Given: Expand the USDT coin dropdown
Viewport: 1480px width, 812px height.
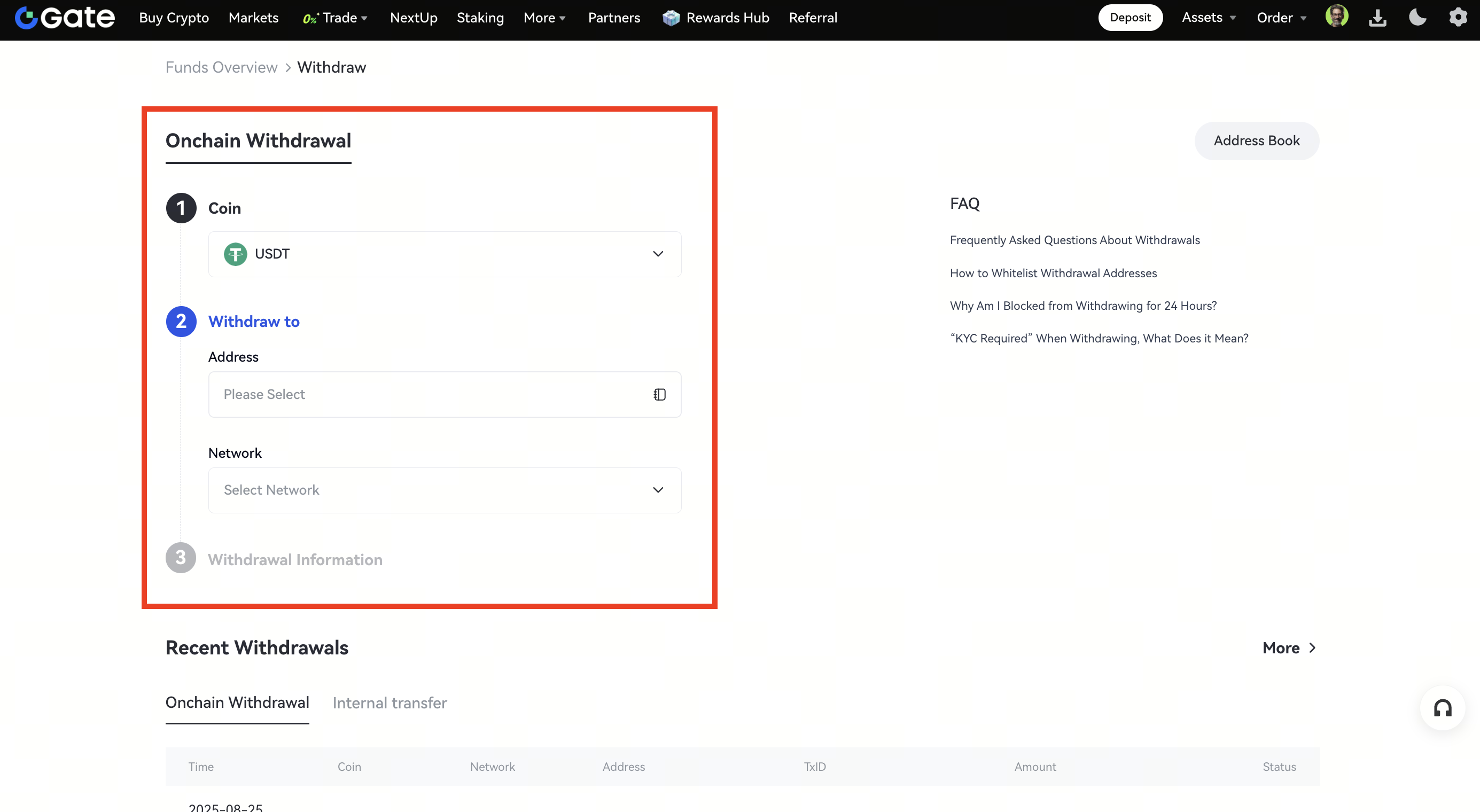Looking at the screenshot, I should 658,254.
